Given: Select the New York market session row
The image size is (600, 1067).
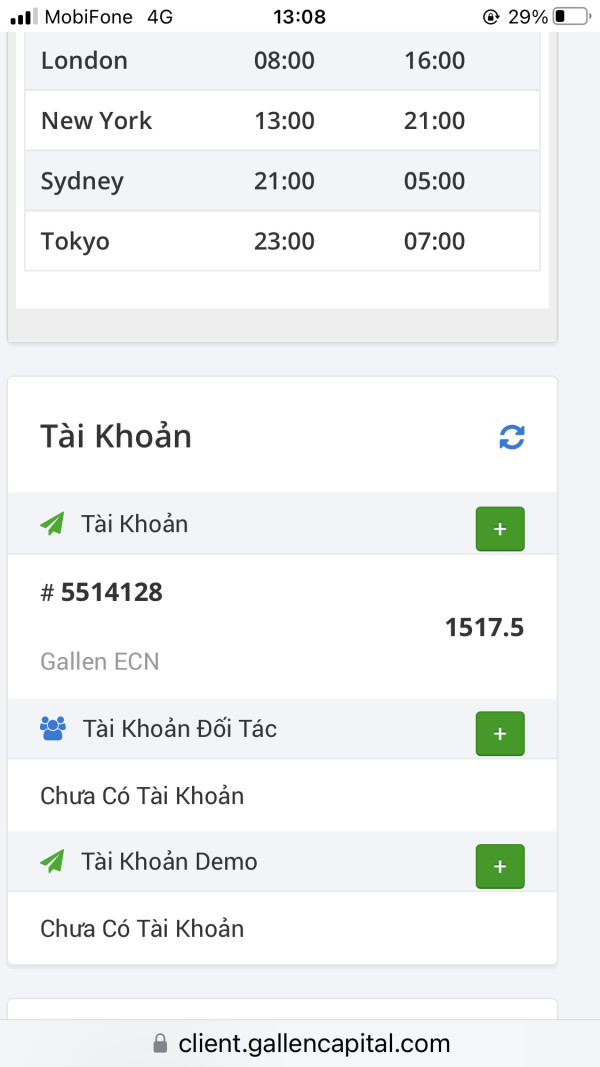Looking at the screenshot, I should [282, 121].
